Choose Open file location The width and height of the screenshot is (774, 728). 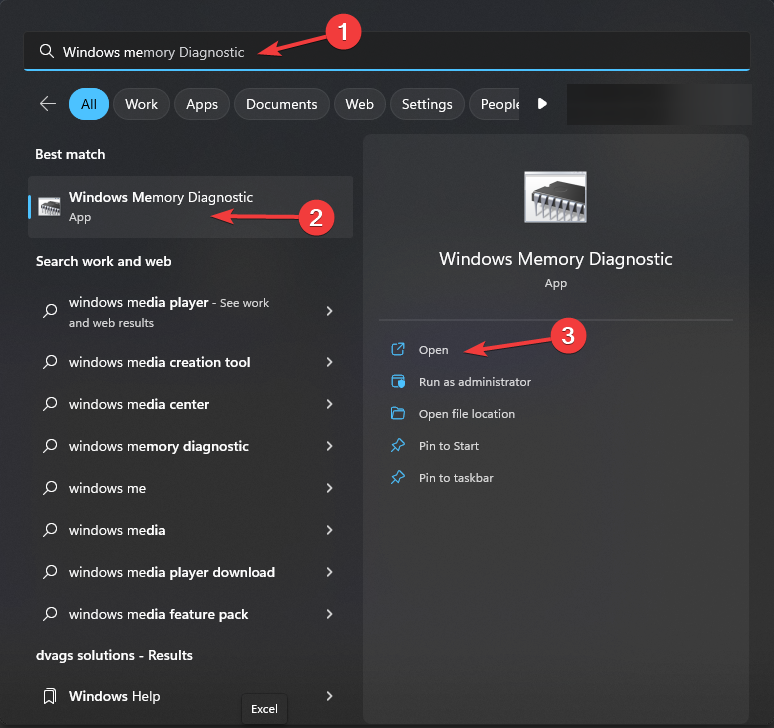coord(466,414)
